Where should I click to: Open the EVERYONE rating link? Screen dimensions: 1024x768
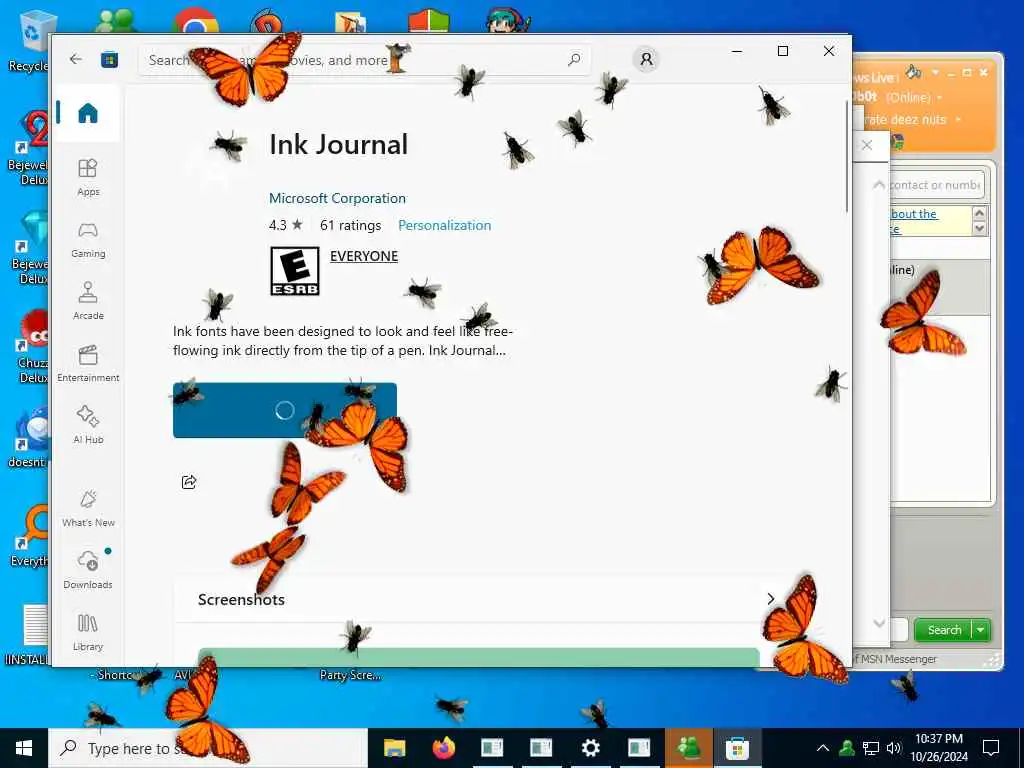point(364,256)
